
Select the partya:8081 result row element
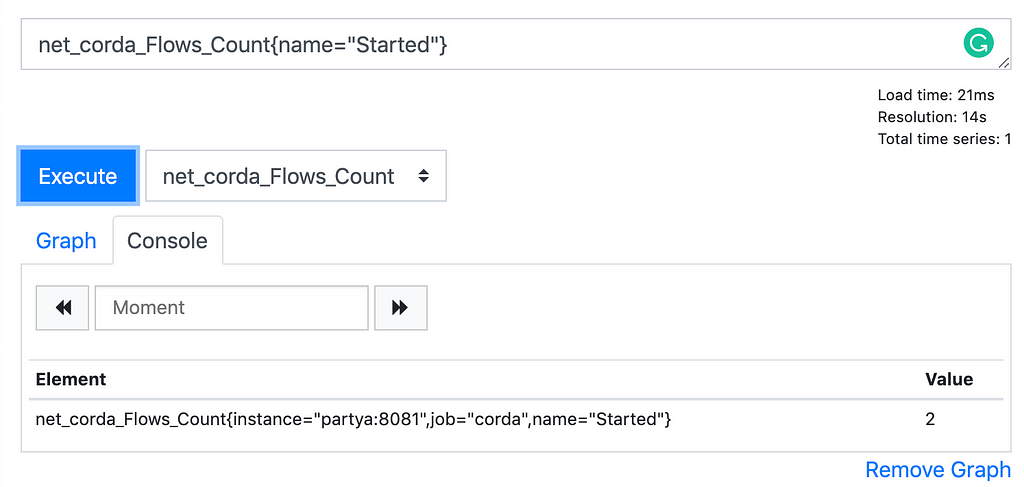353,419
